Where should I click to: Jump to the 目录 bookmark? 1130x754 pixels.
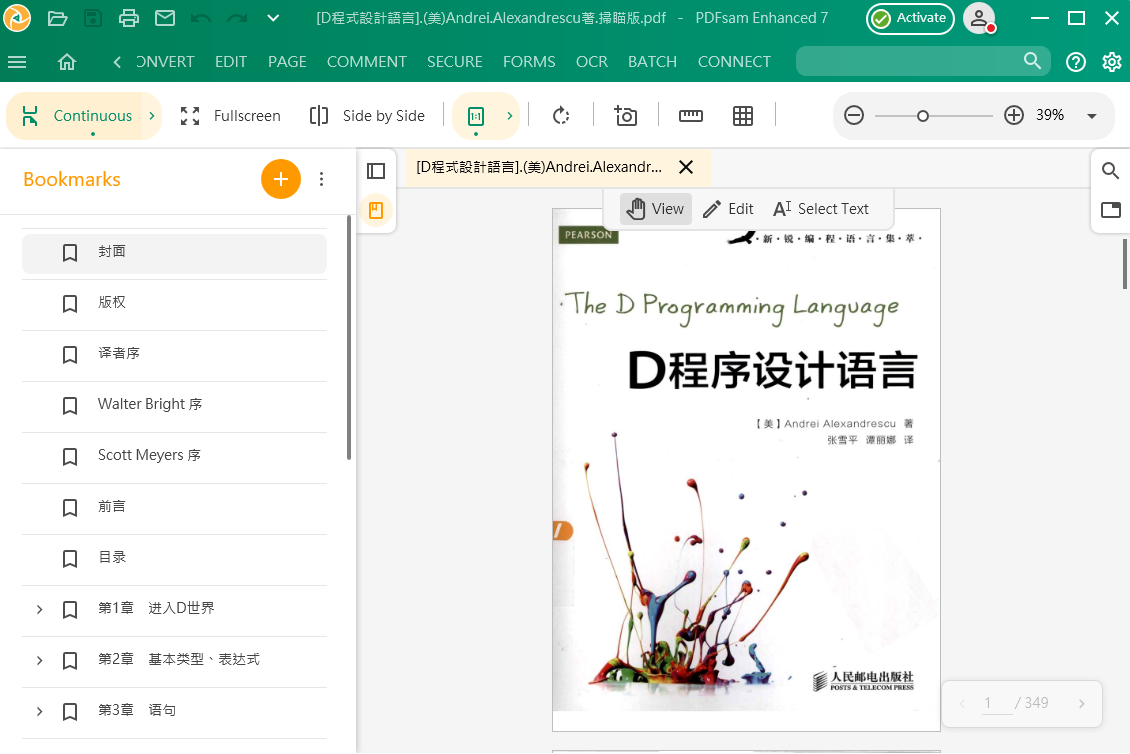[174, 558]
